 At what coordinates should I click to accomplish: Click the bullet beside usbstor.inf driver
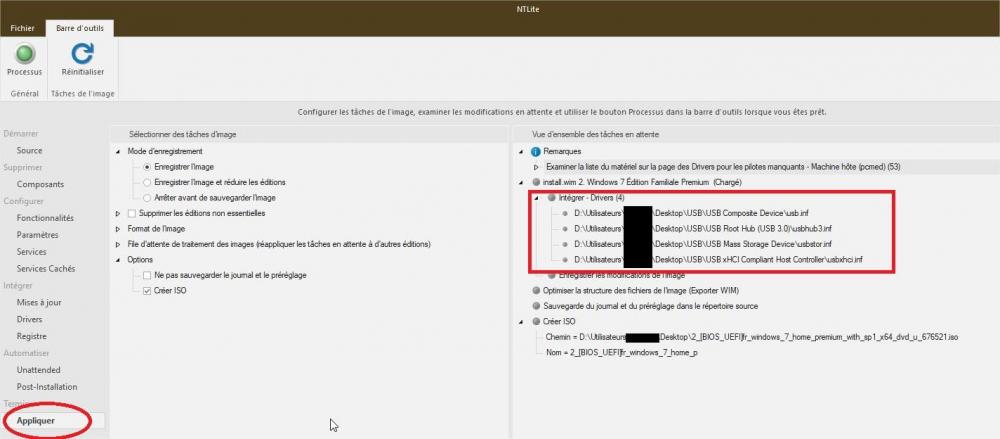coord(565,244)
